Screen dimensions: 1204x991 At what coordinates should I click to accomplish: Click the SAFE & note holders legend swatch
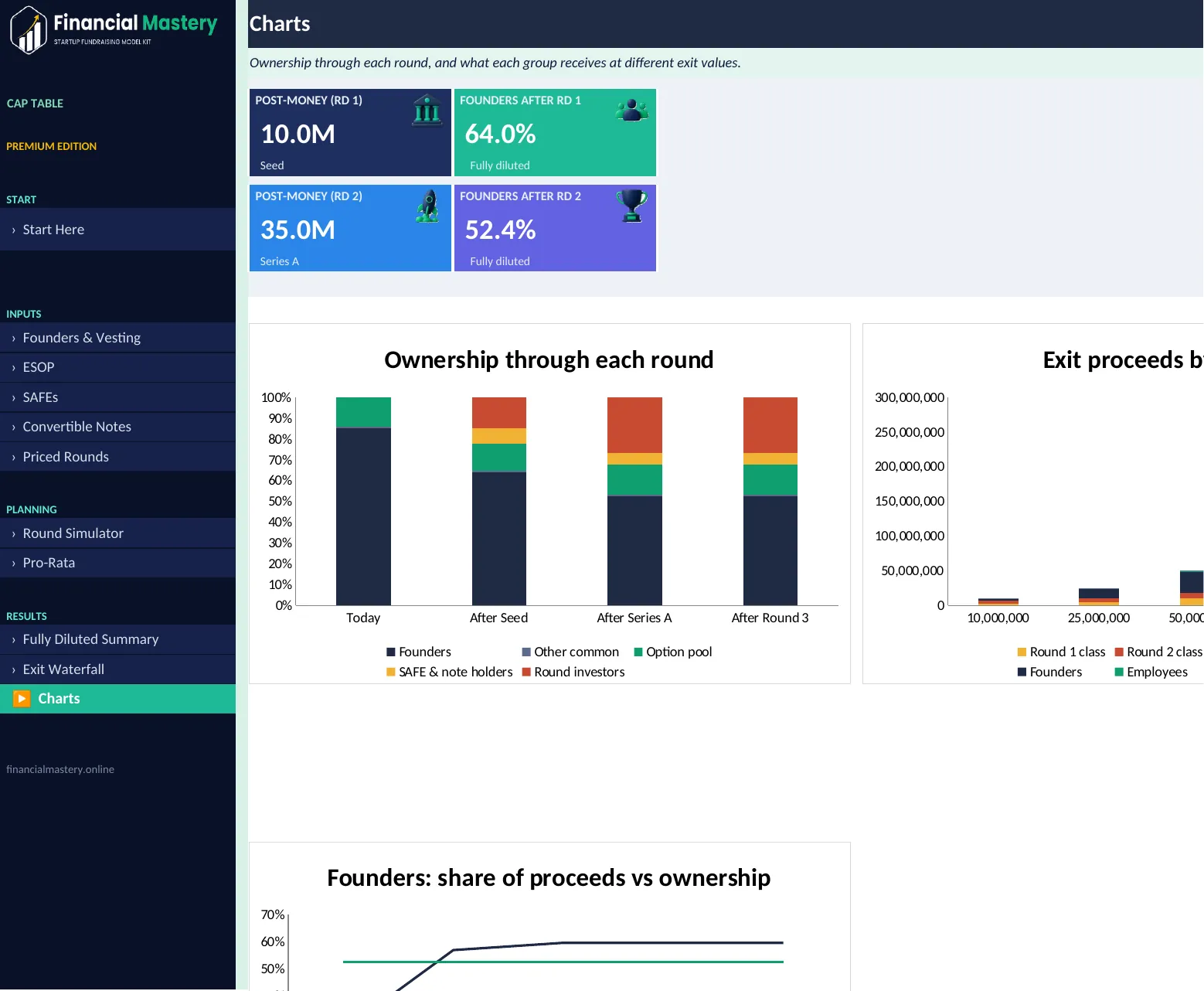(x=391, y=673)
